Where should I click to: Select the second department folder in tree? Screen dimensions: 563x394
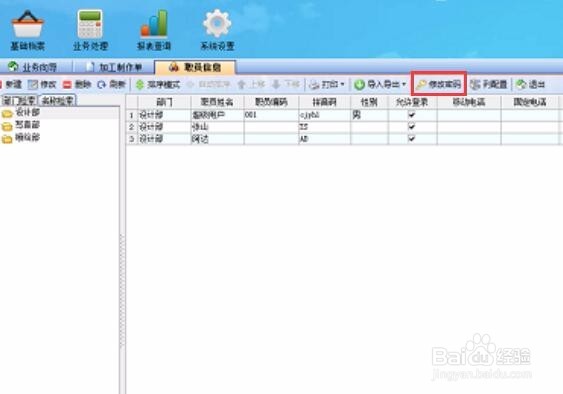tap(21, 125)
